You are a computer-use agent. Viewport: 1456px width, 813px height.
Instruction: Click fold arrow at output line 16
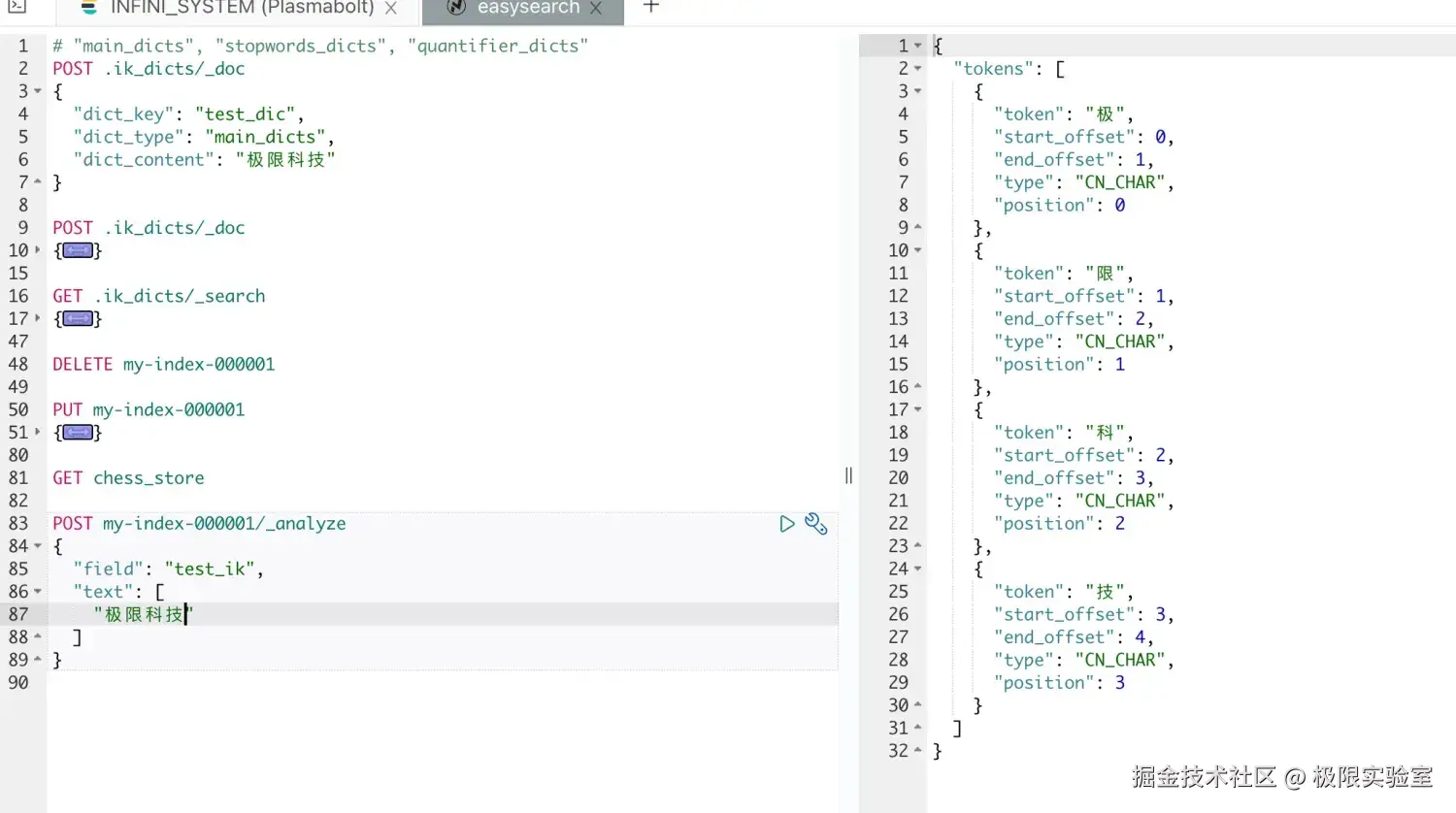coord(918,387)
